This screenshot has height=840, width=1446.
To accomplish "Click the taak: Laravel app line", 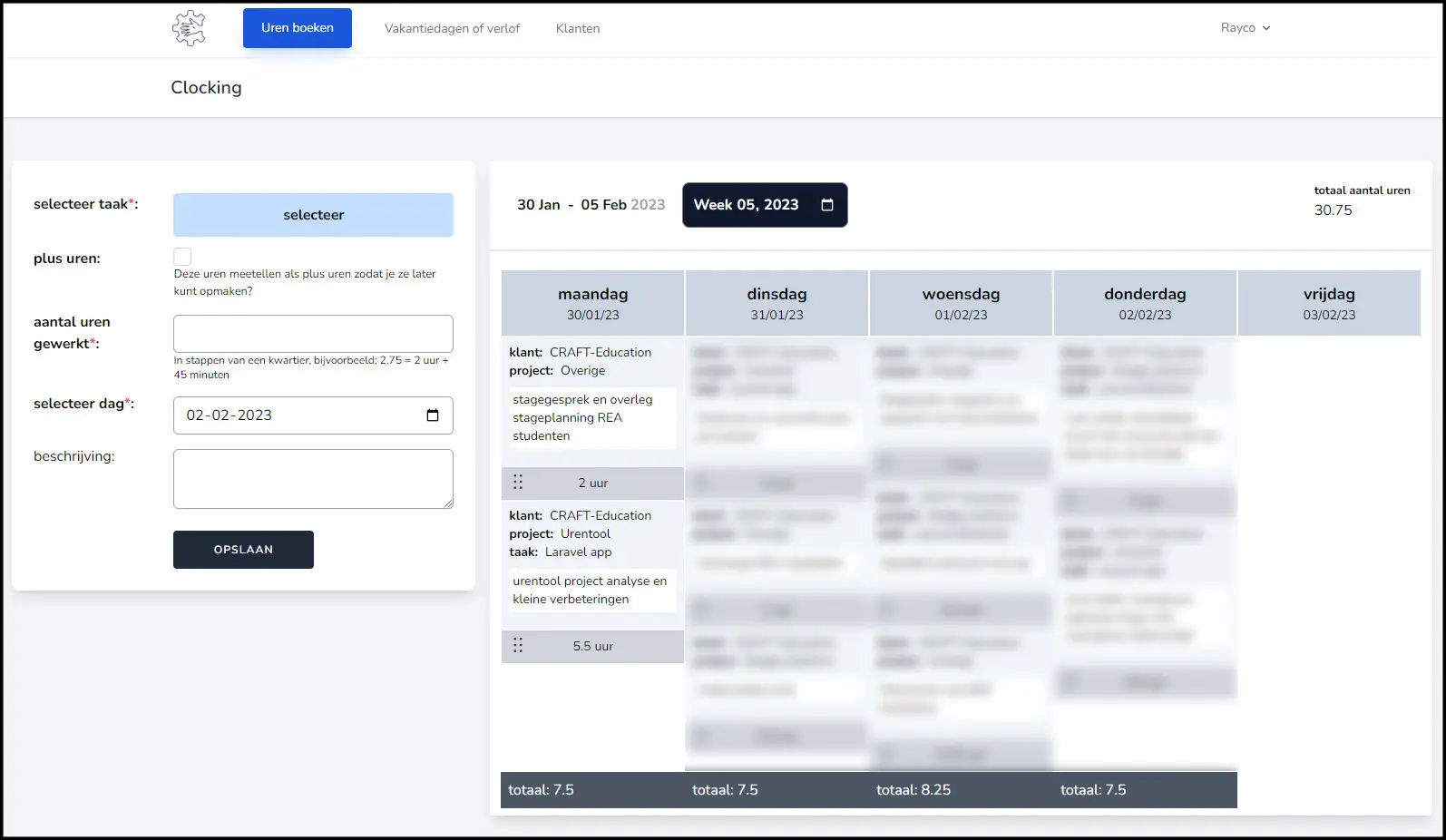I will point(561,552).
